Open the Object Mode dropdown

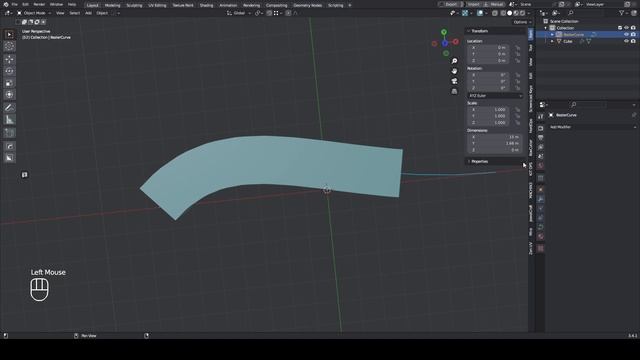[x=34, y=13]
